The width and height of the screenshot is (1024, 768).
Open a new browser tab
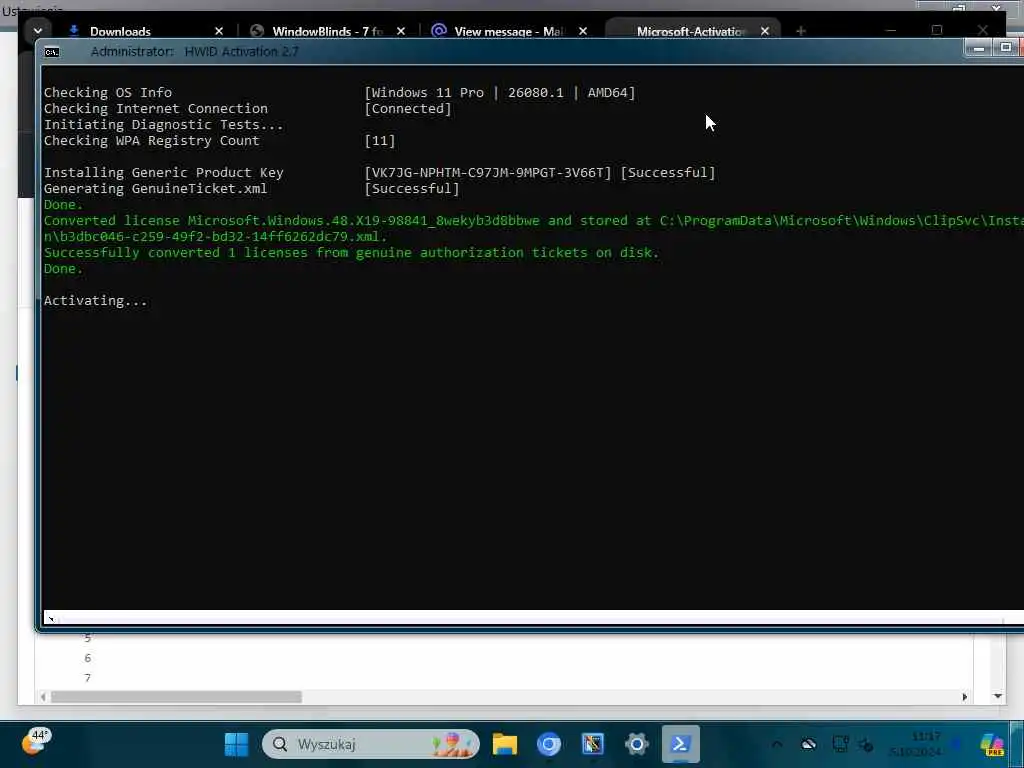tap(801, 31)
